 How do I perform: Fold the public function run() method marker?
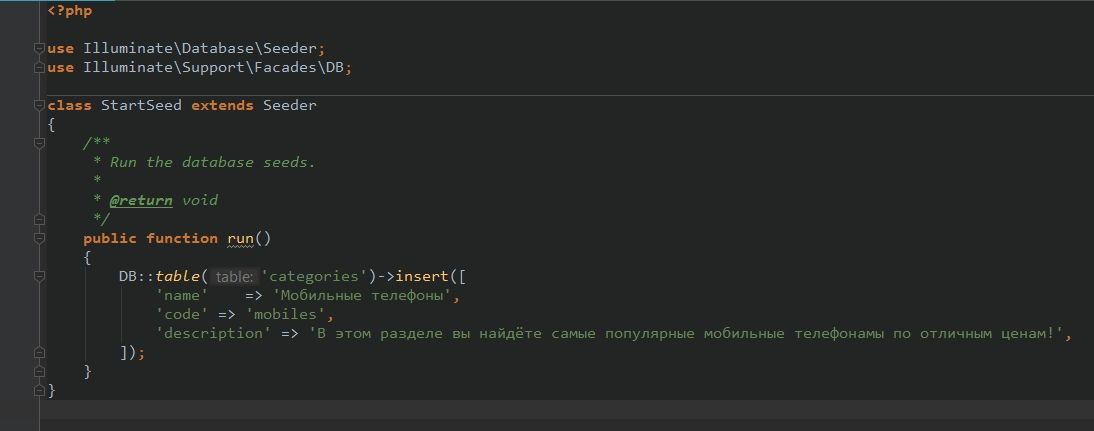click(39, 239)
